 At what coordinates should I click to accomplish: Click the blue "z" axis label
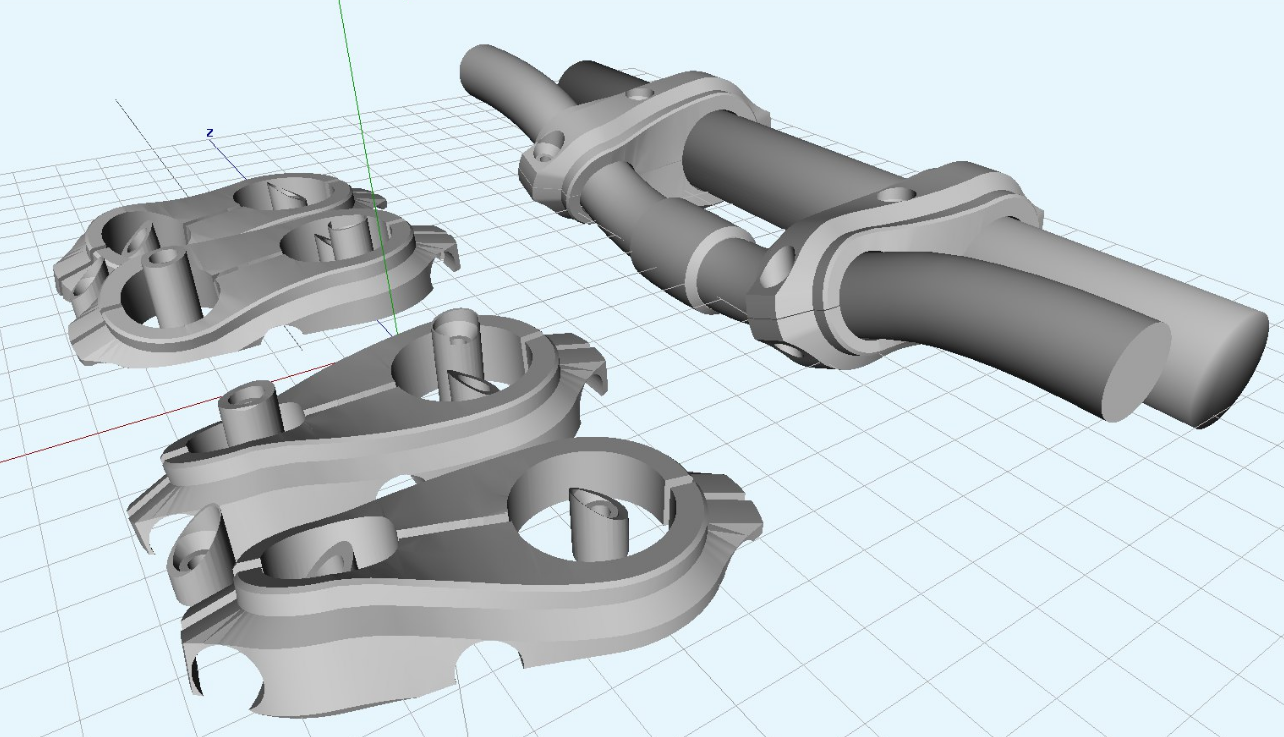tap(210, 133)
